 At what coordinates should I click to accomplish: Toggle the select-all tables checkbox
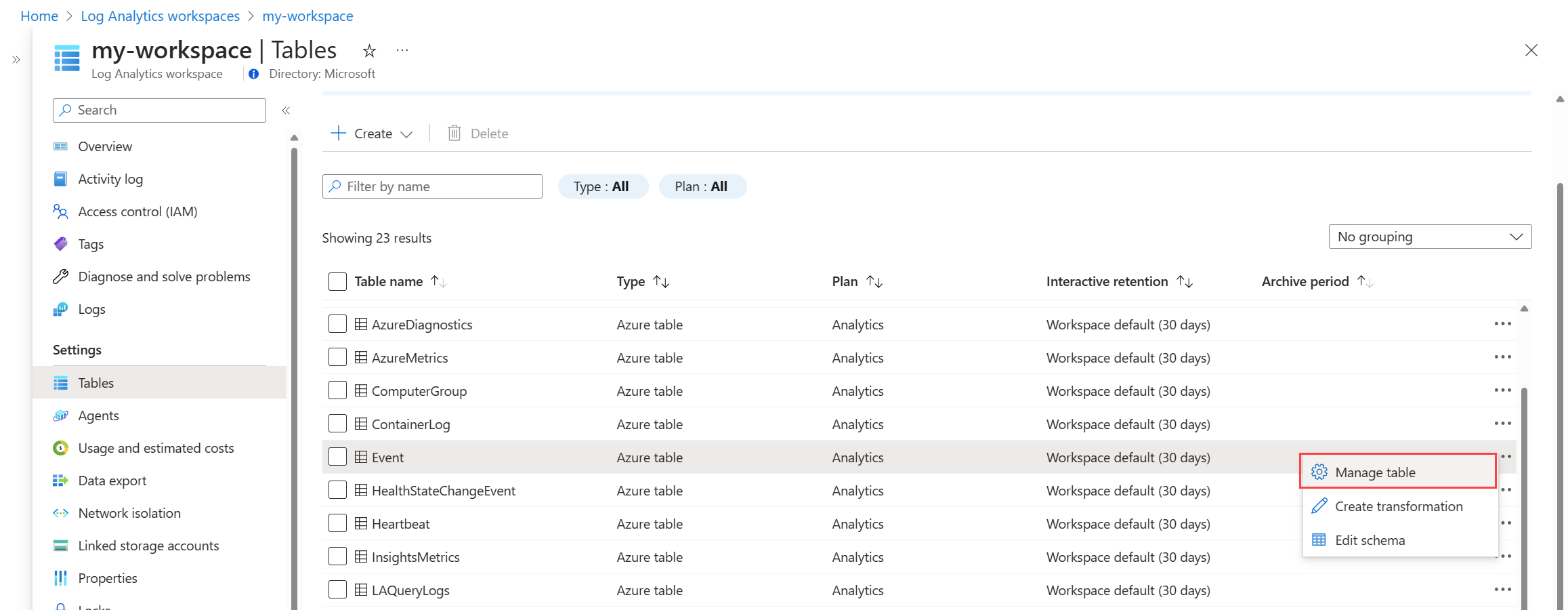(337, 281)
